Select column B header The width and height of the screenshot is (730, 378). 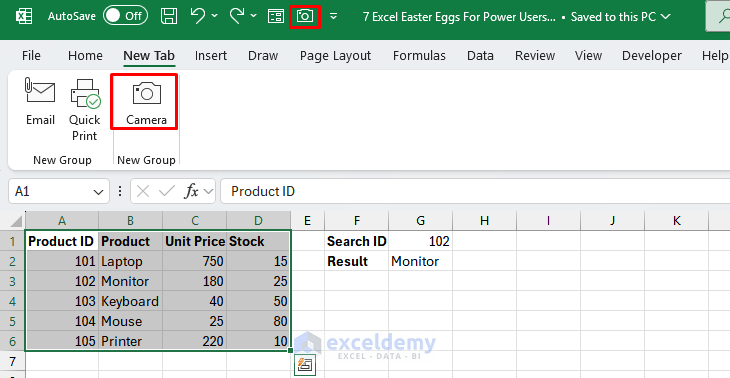[x=130, y=221]
